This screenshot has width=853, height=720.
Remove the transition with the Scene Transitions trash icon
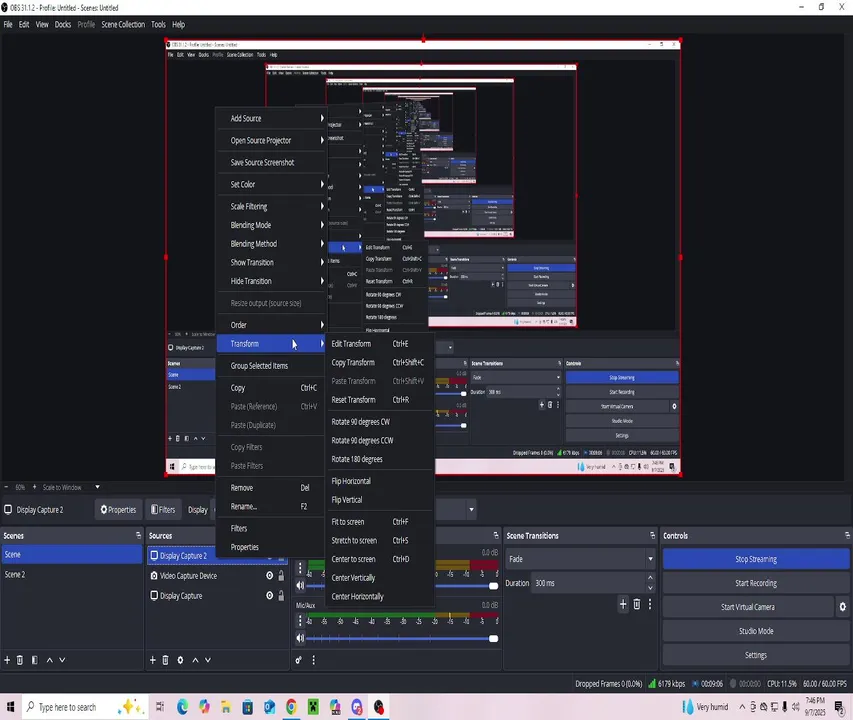[636, 604]
